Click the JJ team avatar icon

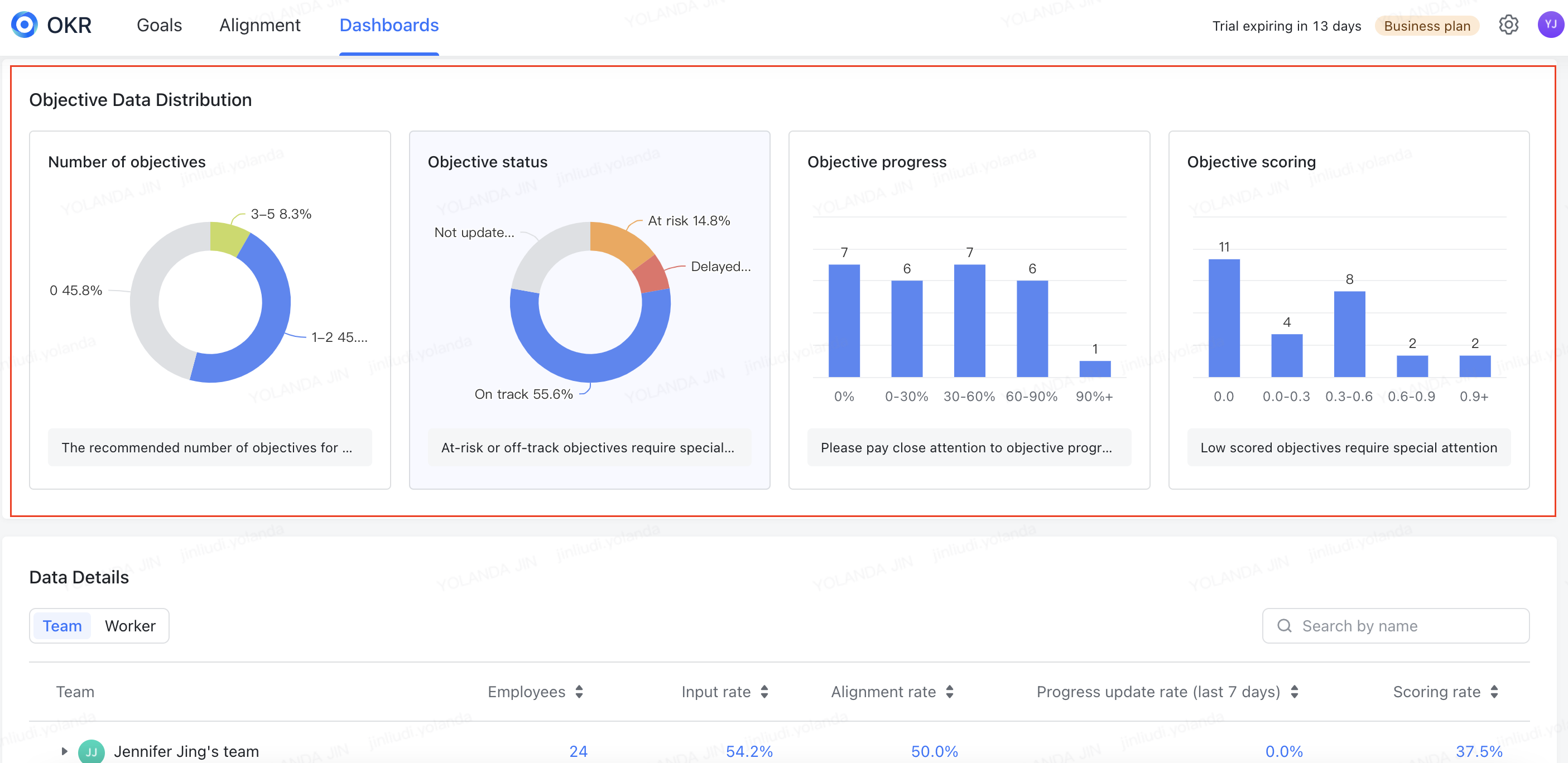92,751
